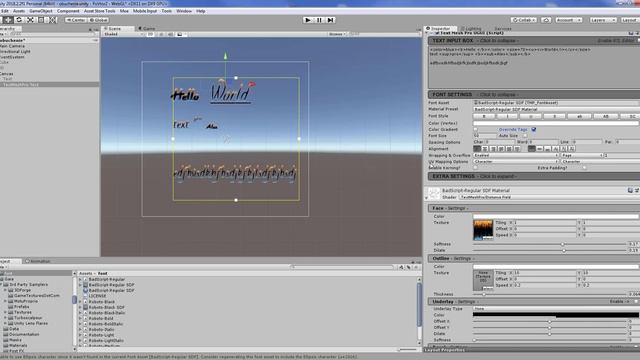This screenshot has width=640, height=360.
Task: Expand BadScript-Regular font asset
Action: [80, 280]
